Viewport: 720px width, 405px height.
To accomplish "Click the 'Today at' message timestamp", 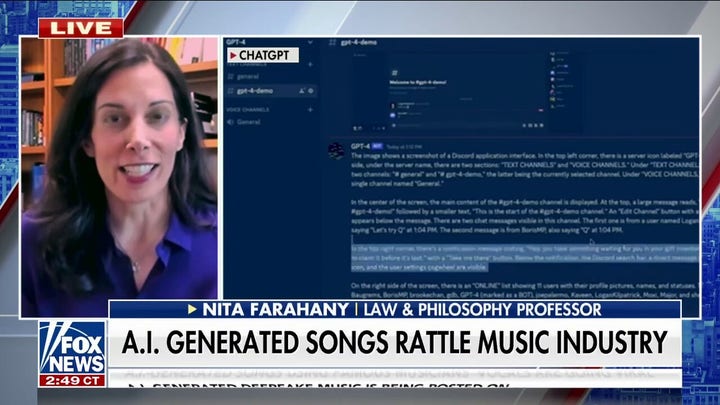I will pyautogui.click(x=404, y=146).
